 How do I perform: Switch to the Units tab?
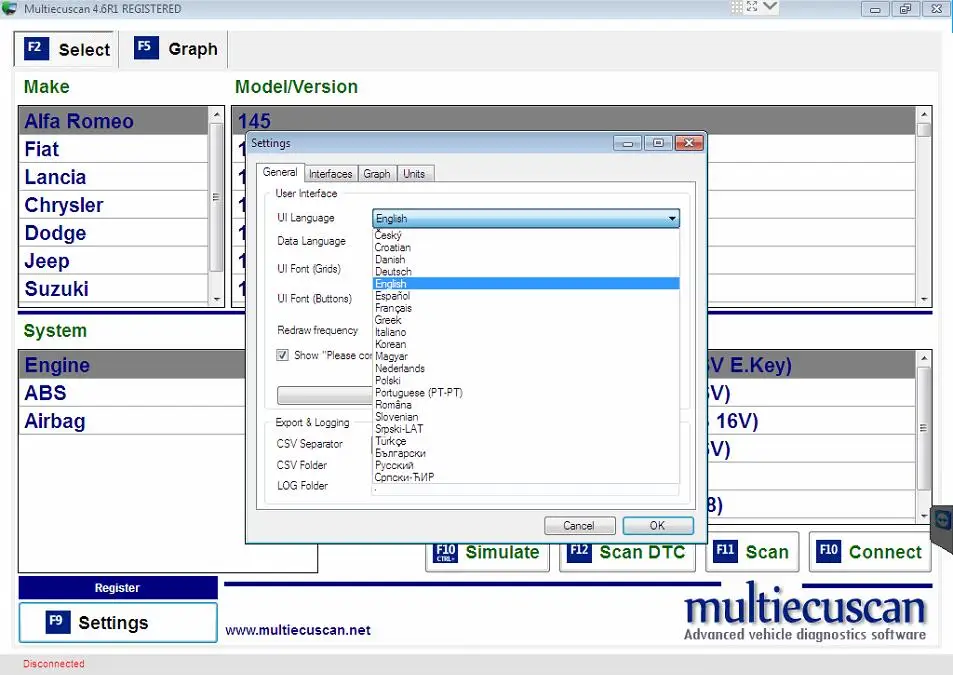[414, 172]
